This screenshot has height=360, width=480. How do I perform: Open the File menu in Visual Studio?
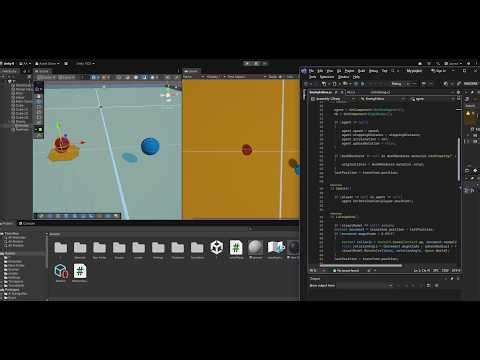point(311,71)
